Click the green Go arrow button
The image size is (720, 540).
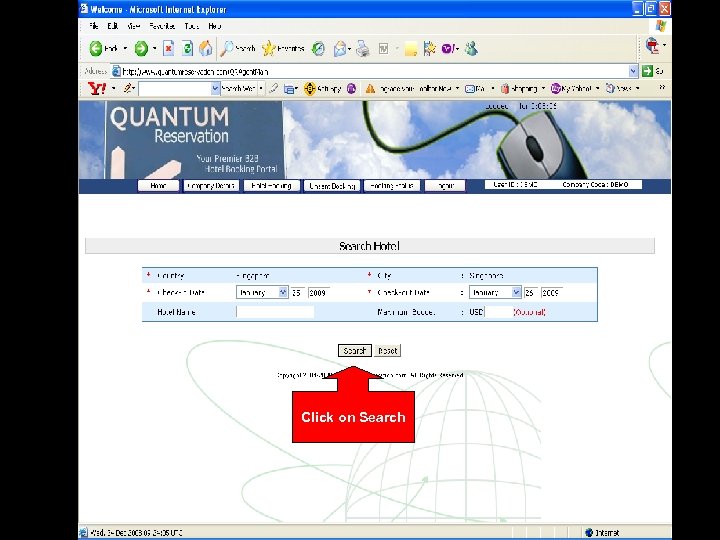pyautogui.click(x=647, y=71)
